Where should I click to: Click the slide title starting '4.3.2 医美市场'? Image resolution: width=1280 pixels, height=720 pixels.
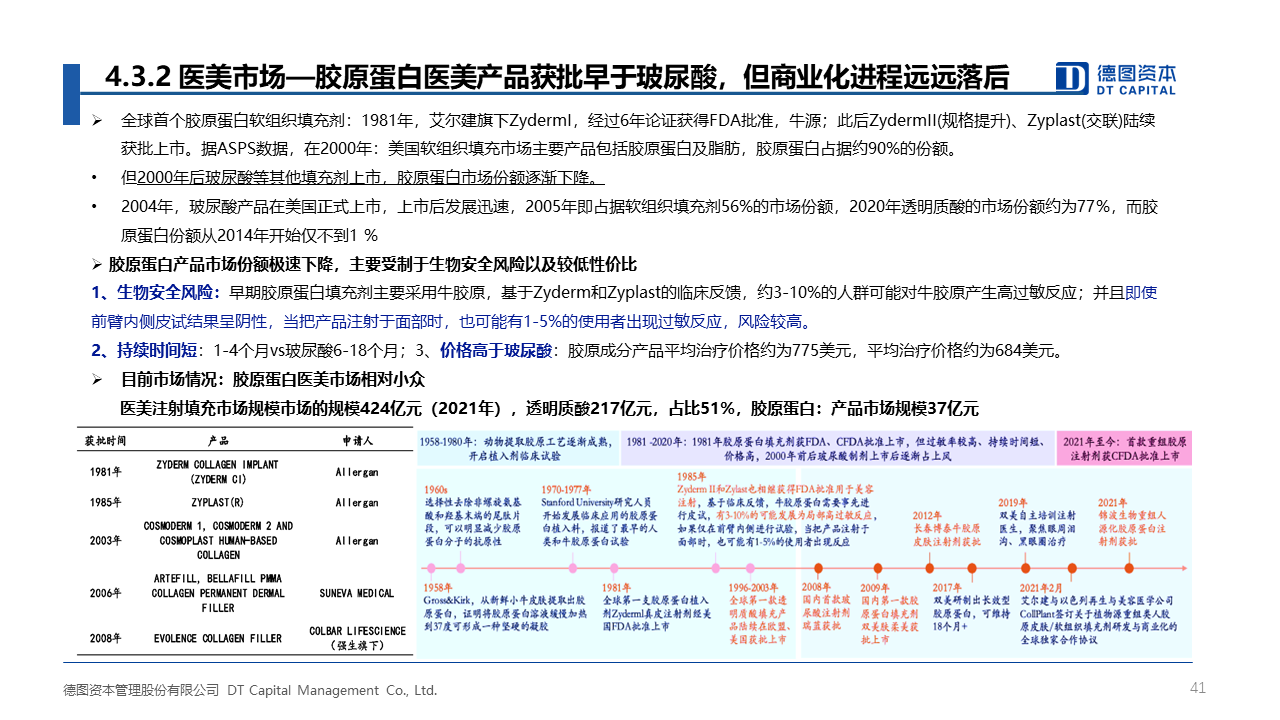pos(556,77)
